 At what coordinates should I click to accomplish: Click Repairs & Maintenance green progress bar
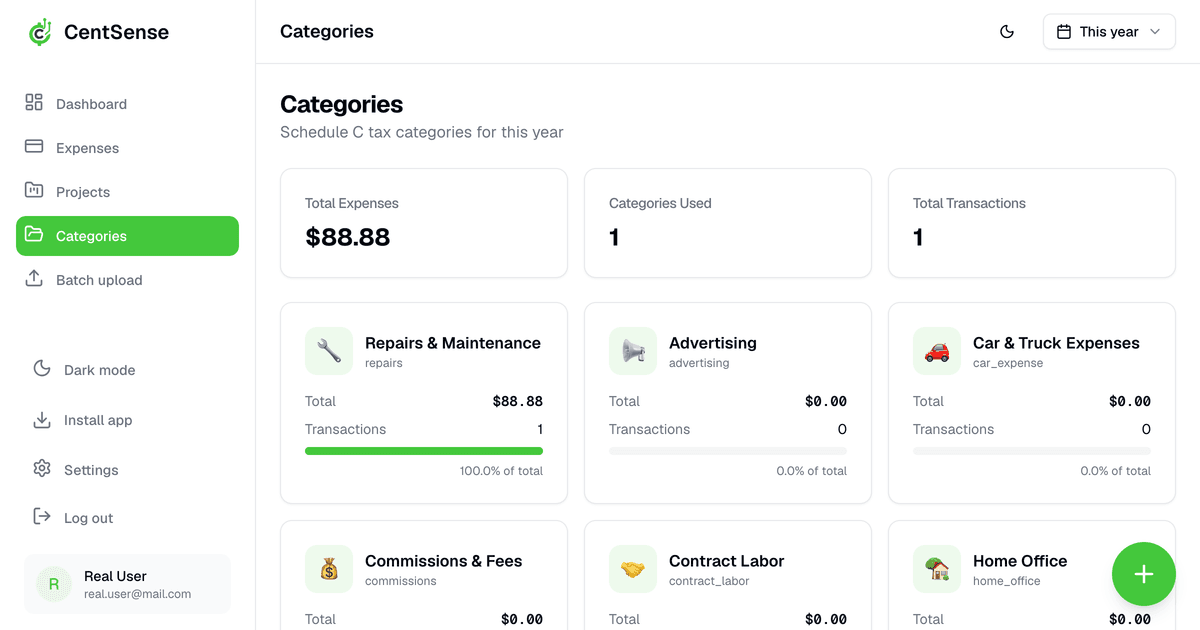[x=424, y=451]
